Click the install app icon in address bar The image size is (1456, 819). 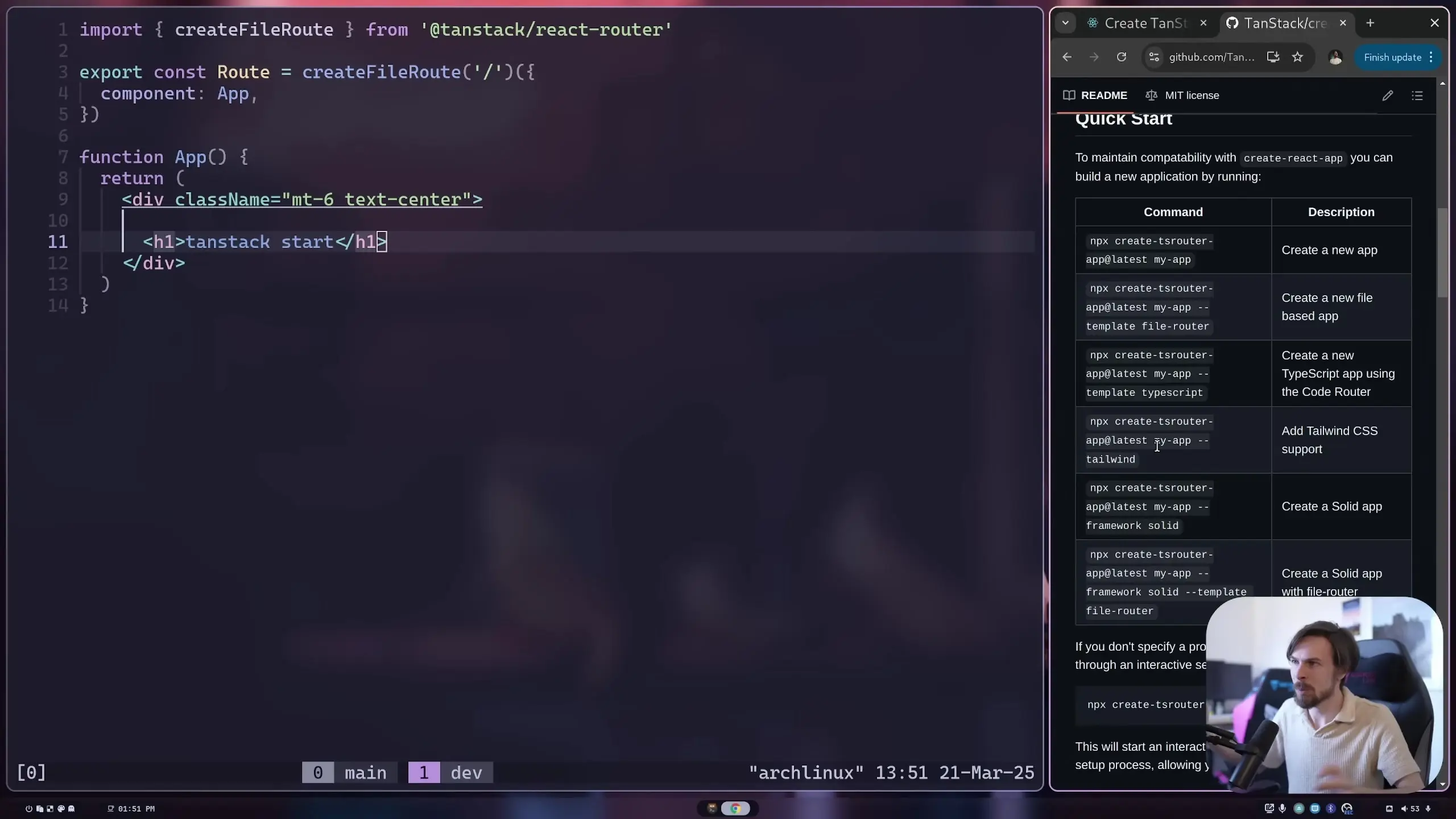click(x=1273, y=57)
